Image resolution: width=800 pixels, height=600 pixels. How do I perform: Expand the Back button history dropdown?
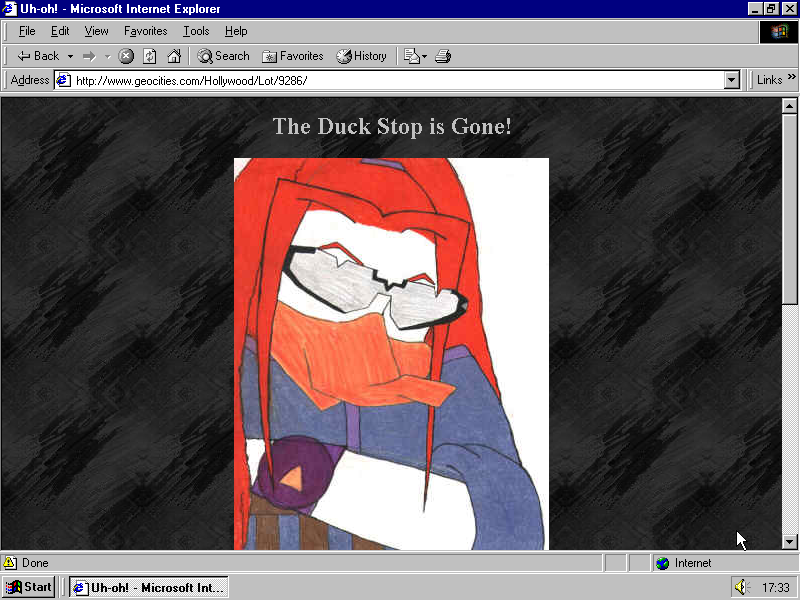click(70, 56)
